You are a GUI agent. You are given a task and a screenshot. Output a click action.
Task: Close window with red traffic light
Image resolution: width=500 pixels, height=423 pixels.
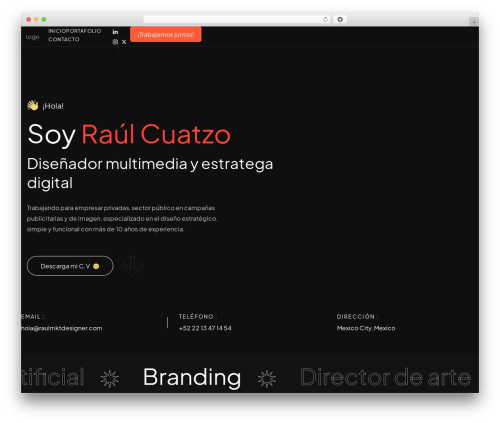click(29, 19)
